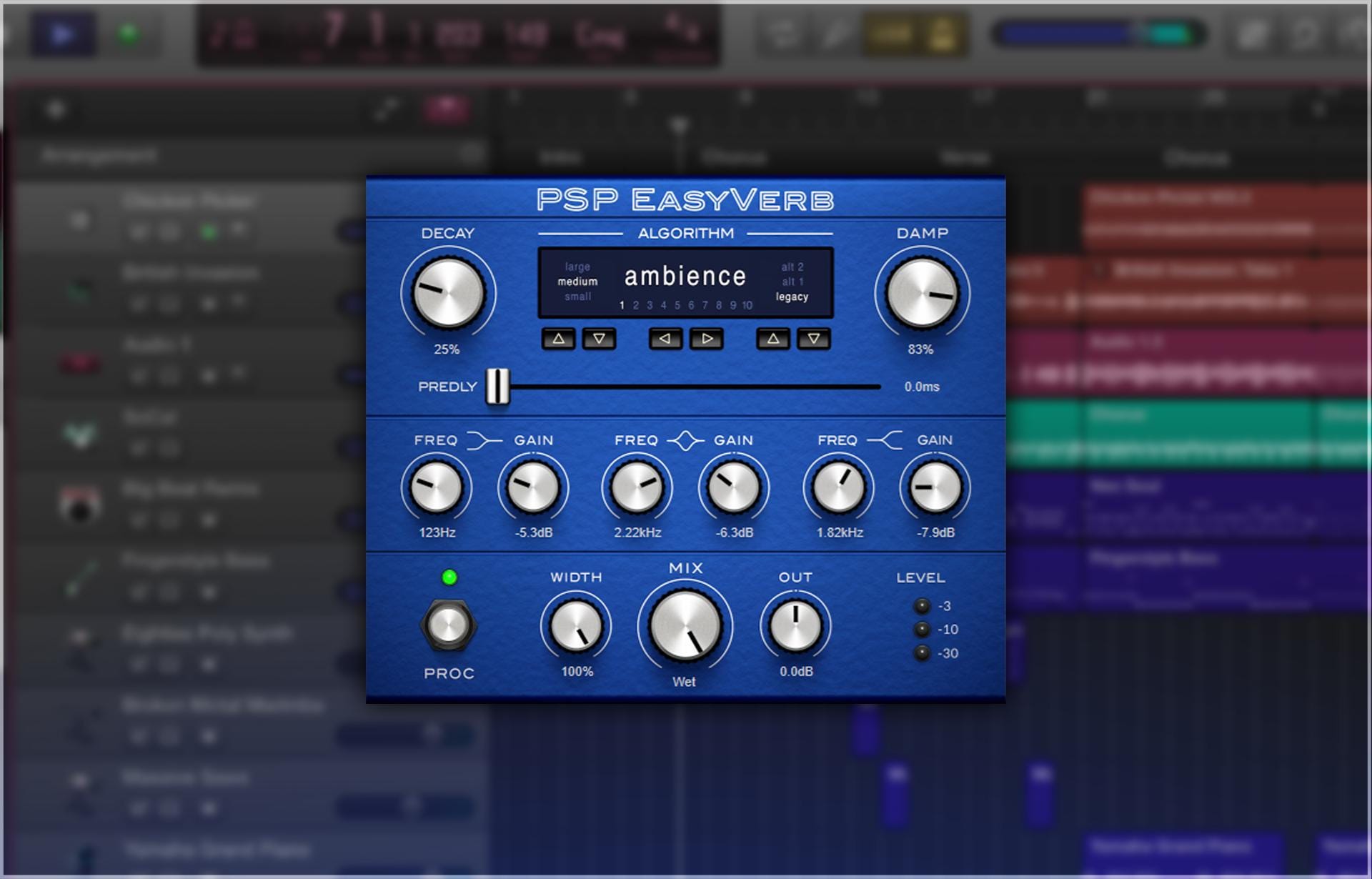This screenshot has width=1372, height=879.
Task: Click the PSP EasyVerb title logo
Action: [x=685, y=200]
